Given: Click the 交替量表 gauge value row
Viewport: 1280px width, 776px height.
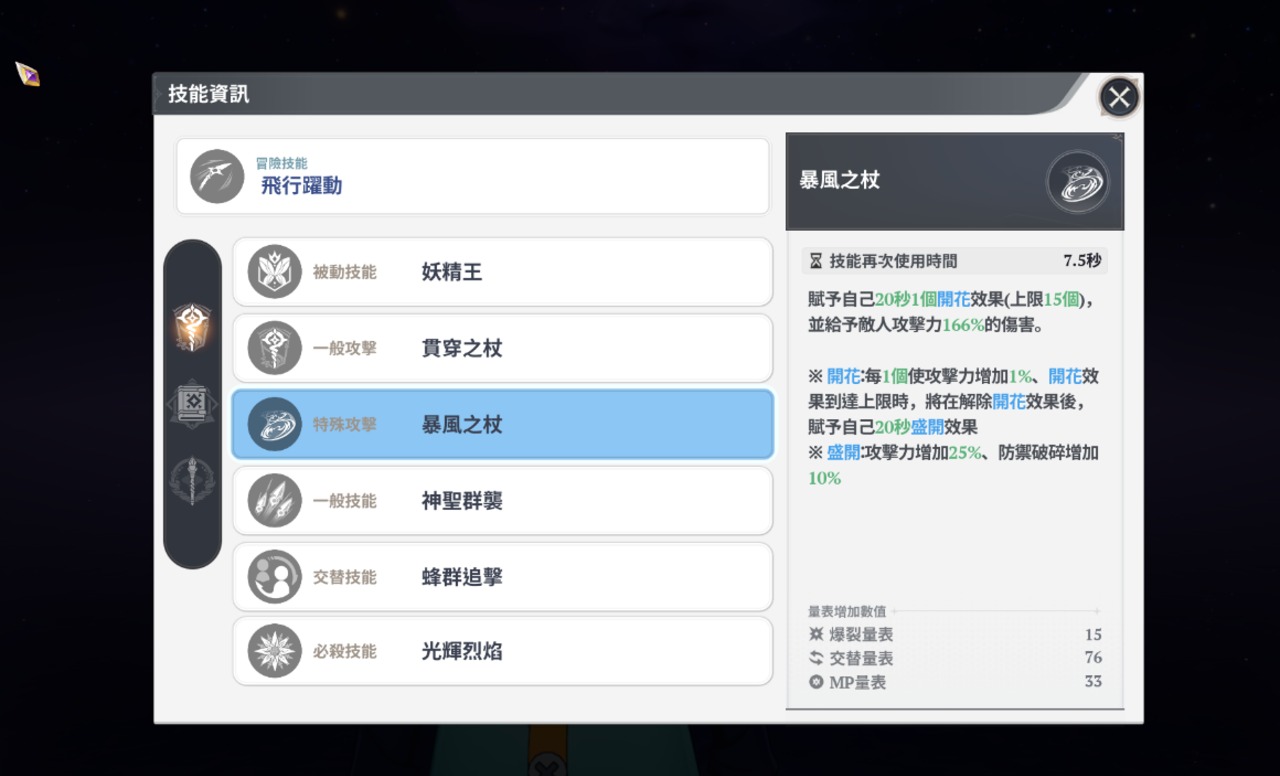Looking at the screenshot, I should pyautogui.click(x=955, y=658).
